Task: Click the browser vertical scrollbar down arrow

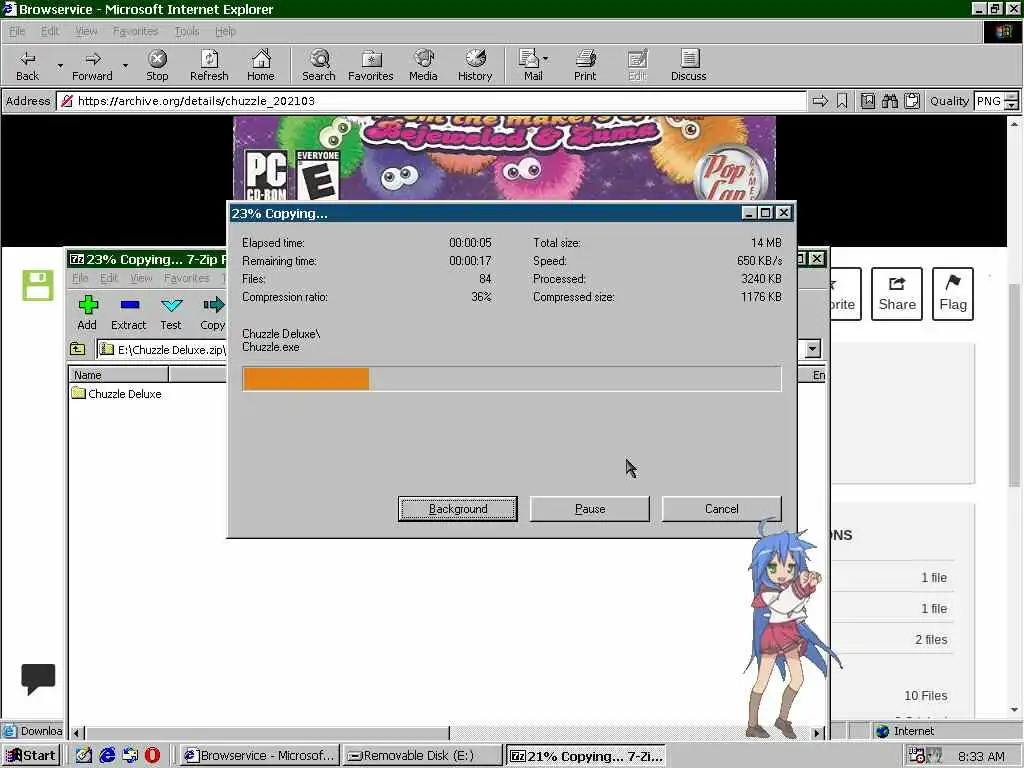Action: [1014, 709]
